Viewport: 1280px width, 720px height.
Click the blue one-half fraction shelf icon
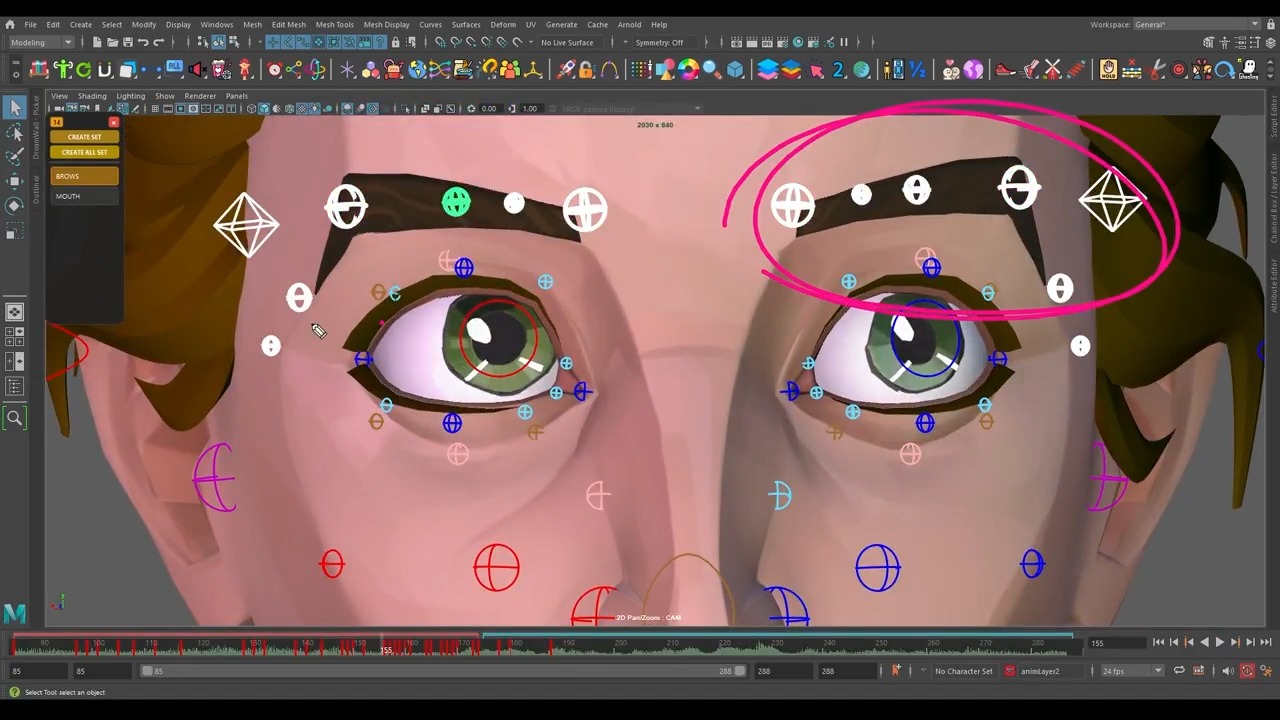[x=917, y=69]
